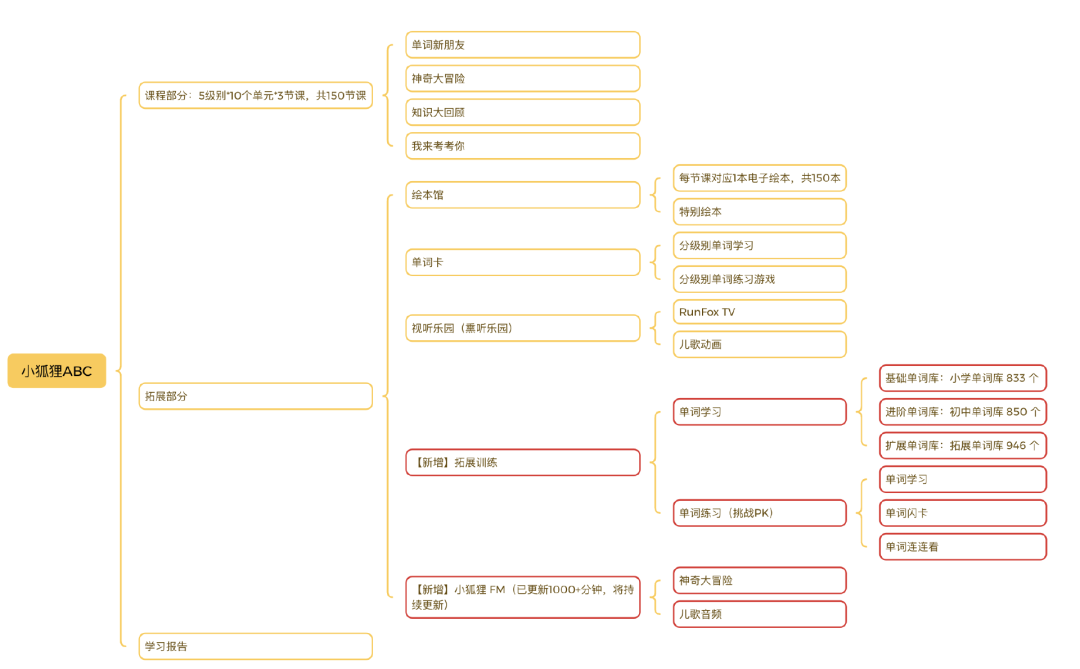Image resolution: width=1080 pixels, height=669 pixels.
Task: Select the 单词连连看 node
Action: (x=962, y=547)
